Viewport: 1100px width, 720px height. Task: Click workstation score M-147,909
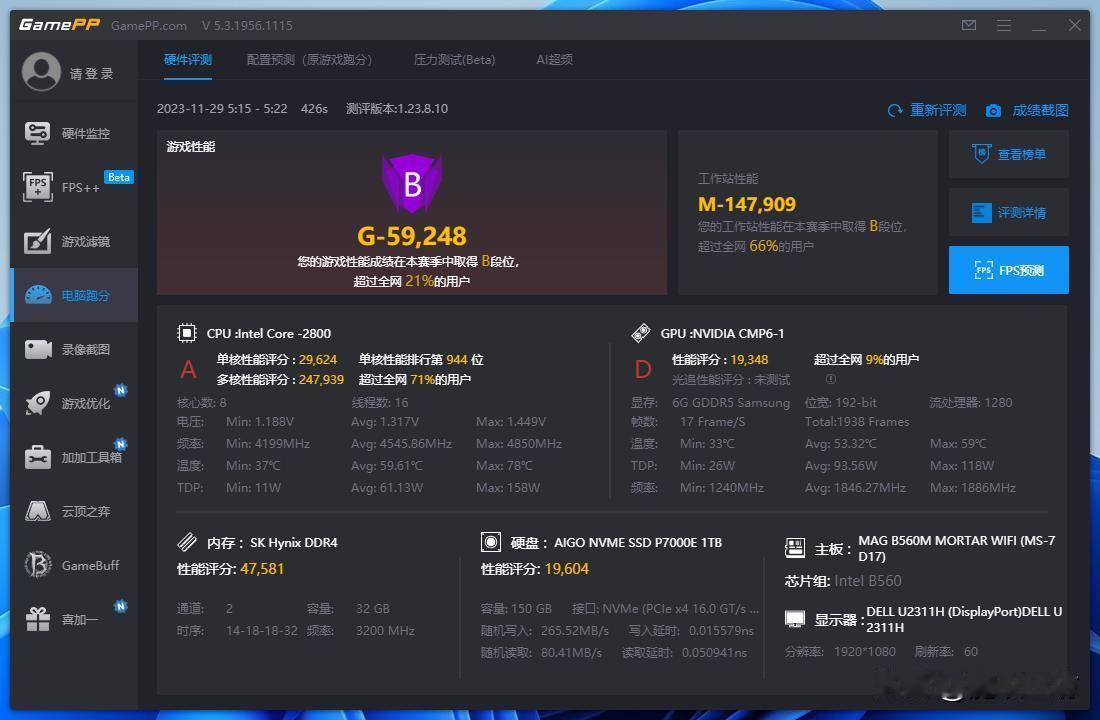[746, 204]
